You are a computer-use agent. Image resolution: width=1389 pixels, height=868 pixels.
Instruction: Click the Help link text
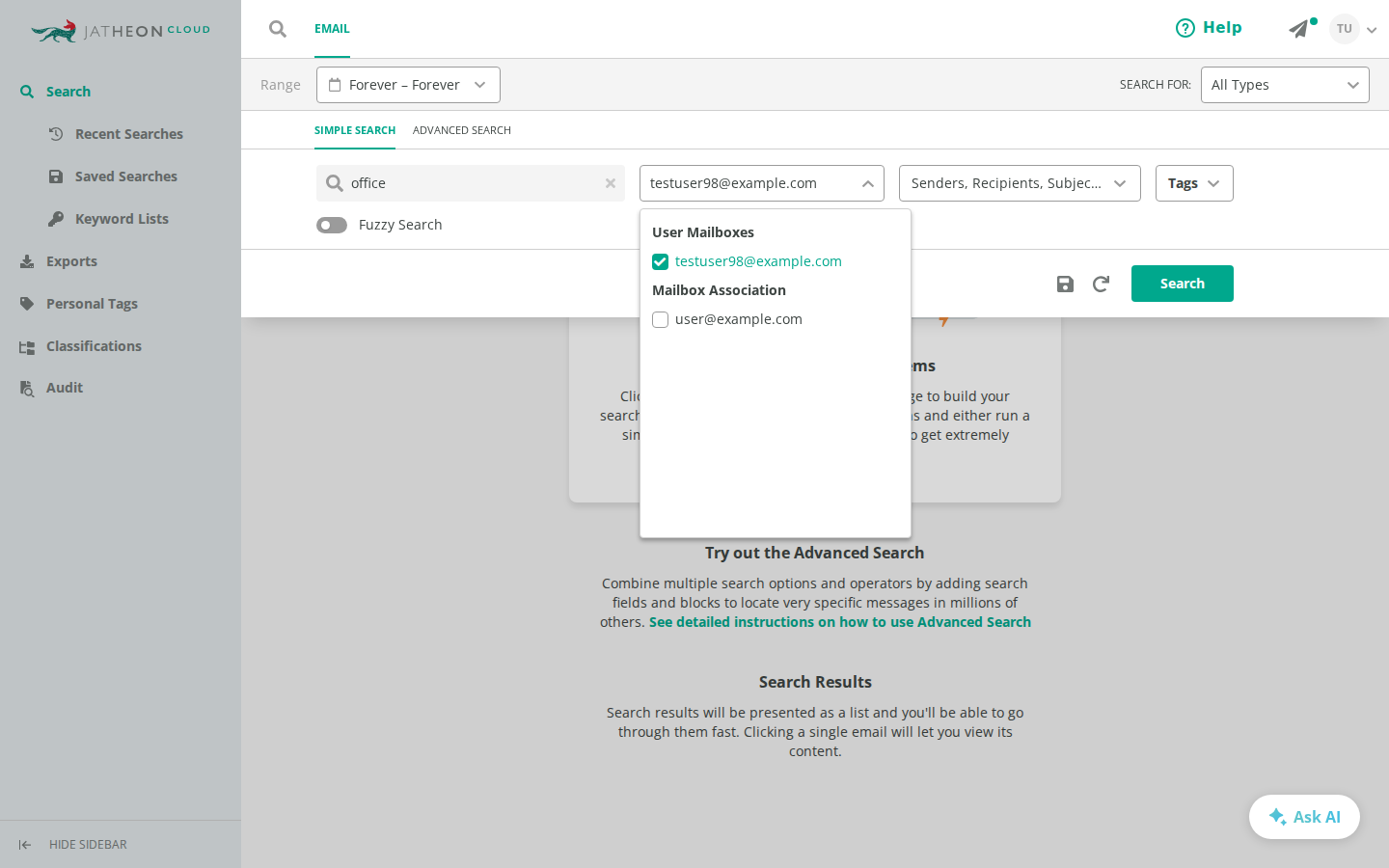[x=1222, y=28]
